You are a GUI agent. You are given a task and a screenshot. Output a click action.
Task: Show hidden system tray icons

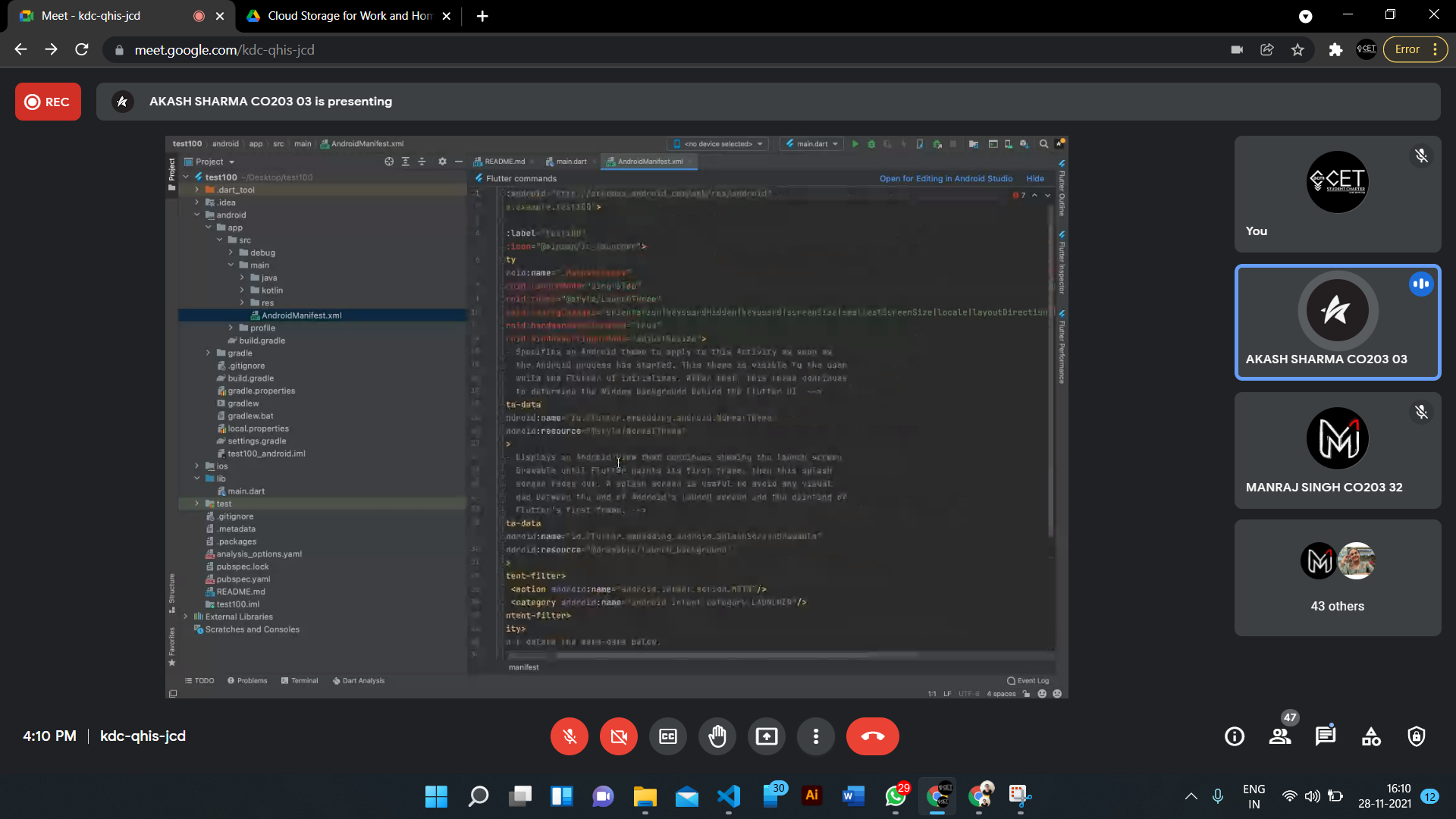1191,796
